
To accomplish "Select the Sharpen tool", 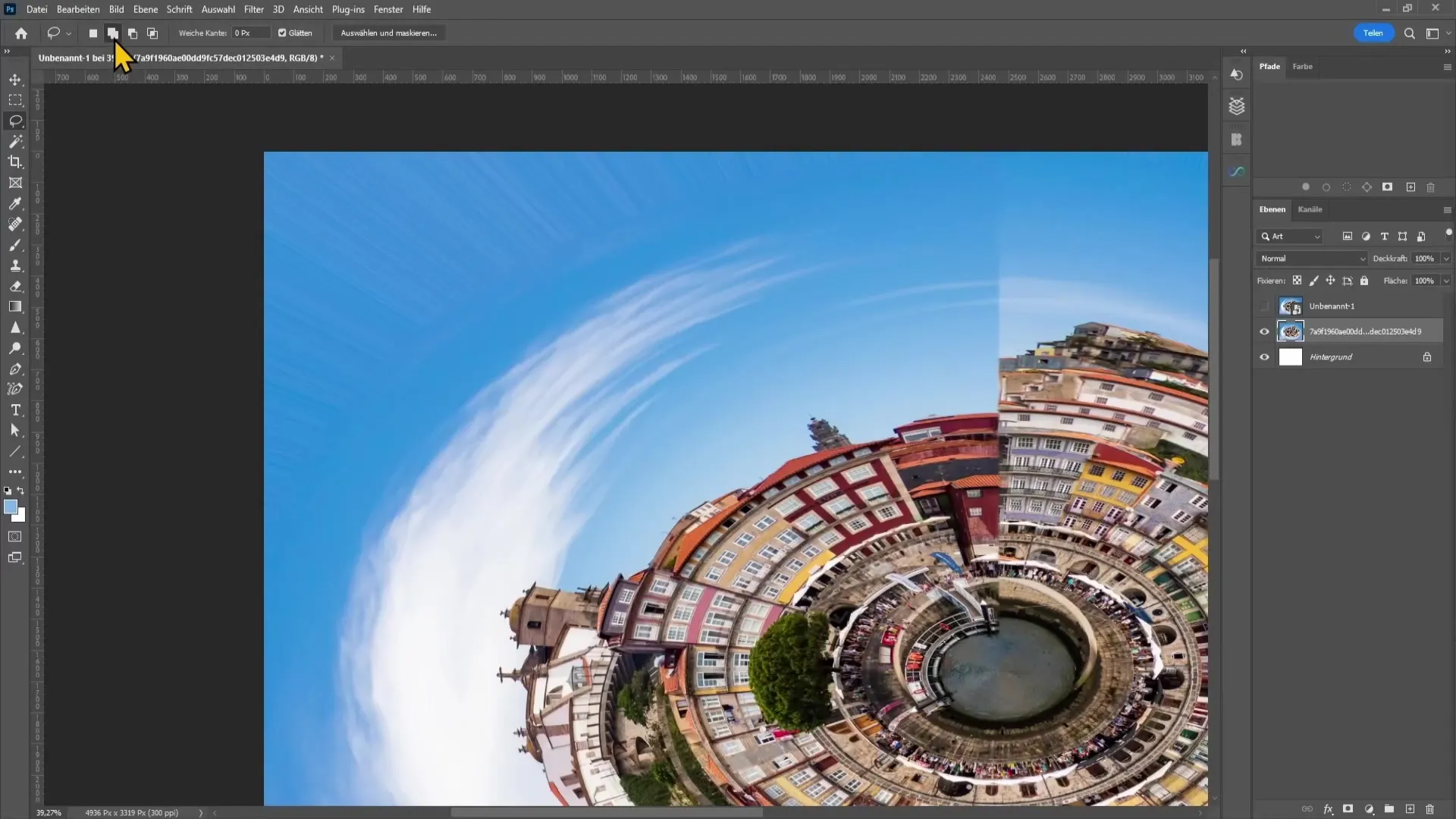I will (x=15, y=328).
